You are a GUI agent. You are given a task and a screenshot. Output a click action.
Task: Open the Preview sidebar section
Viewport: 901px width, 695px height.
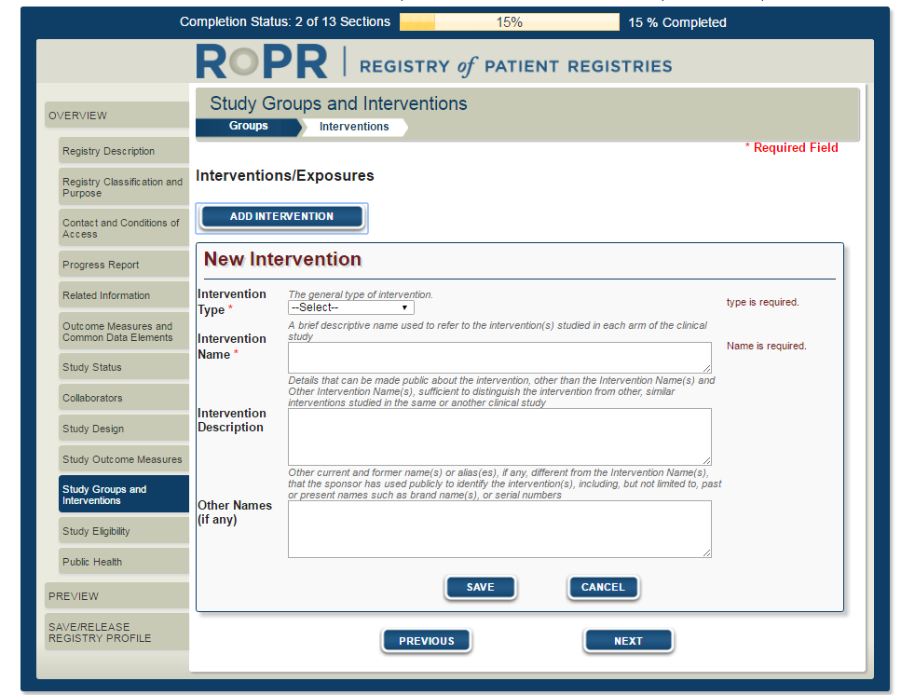[x=117, y=596]
